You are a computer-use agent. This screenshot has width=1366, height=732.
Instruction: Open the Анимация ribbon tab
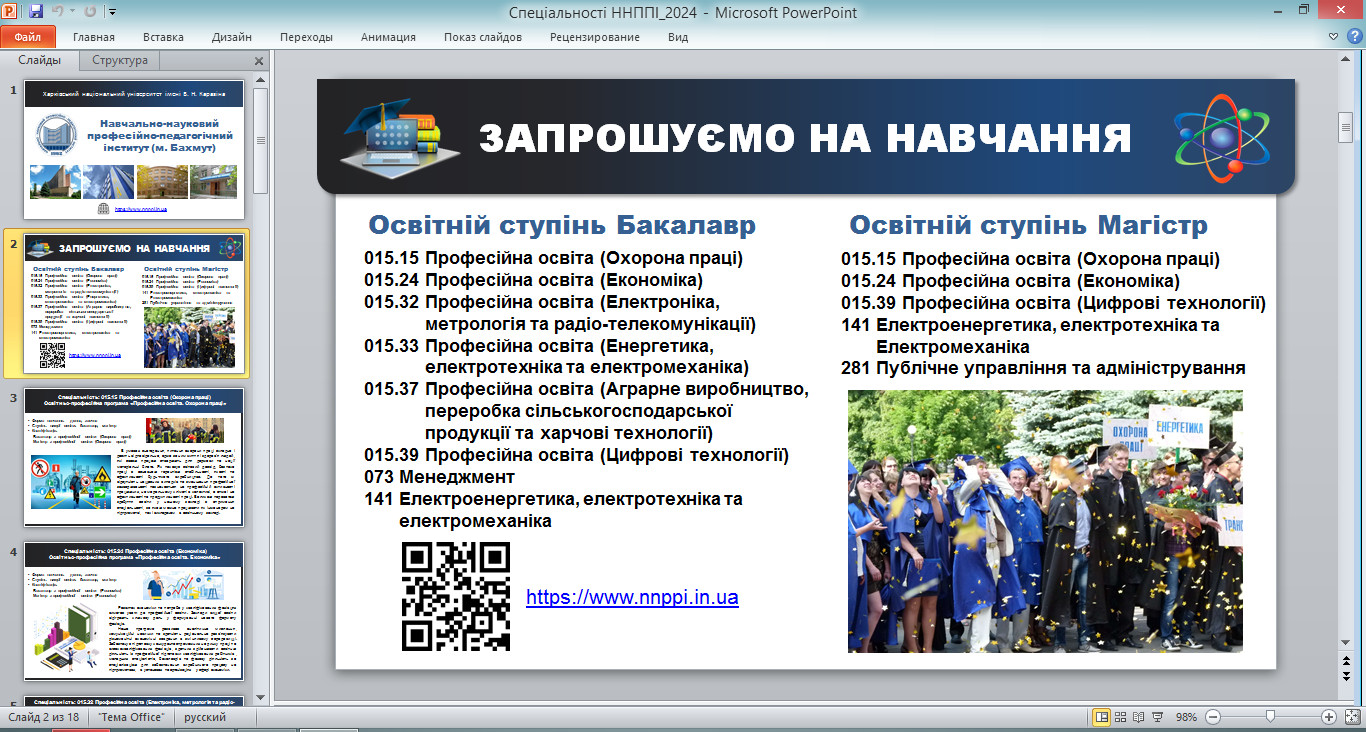pos(388,37)
